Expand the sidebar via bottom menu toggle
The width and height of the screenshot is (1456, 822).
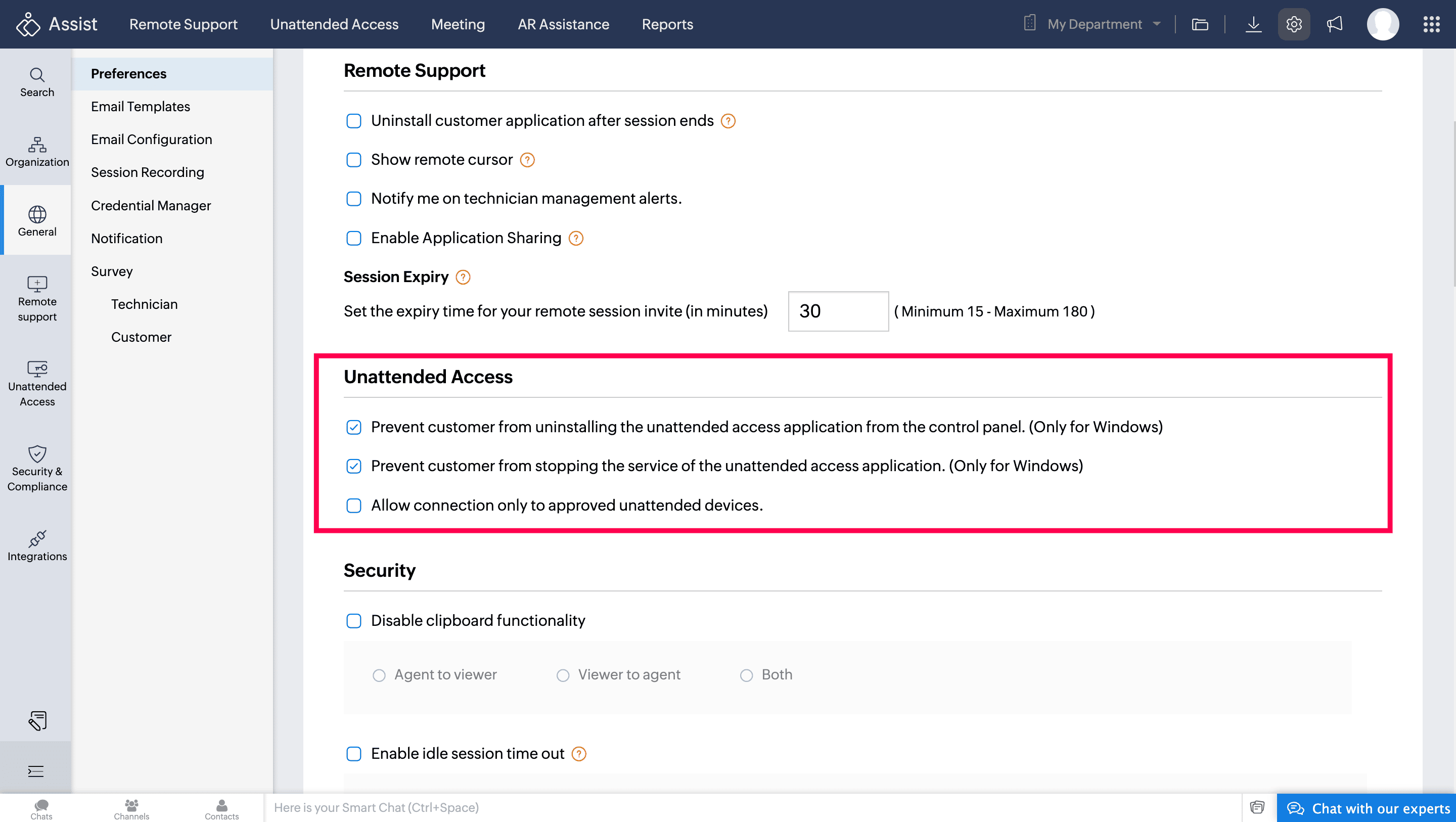click(x=35, y=771)
